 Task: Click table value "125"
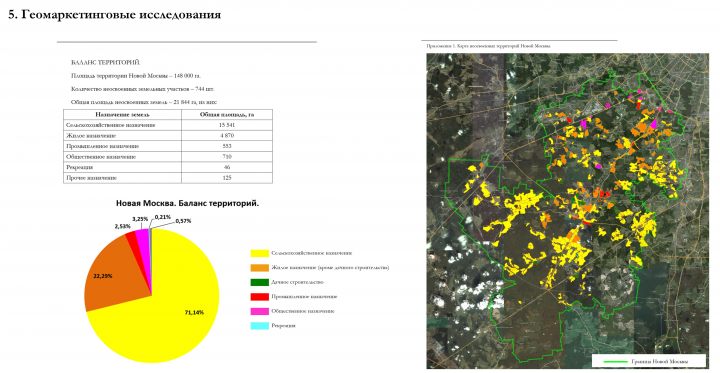[227, 178]
